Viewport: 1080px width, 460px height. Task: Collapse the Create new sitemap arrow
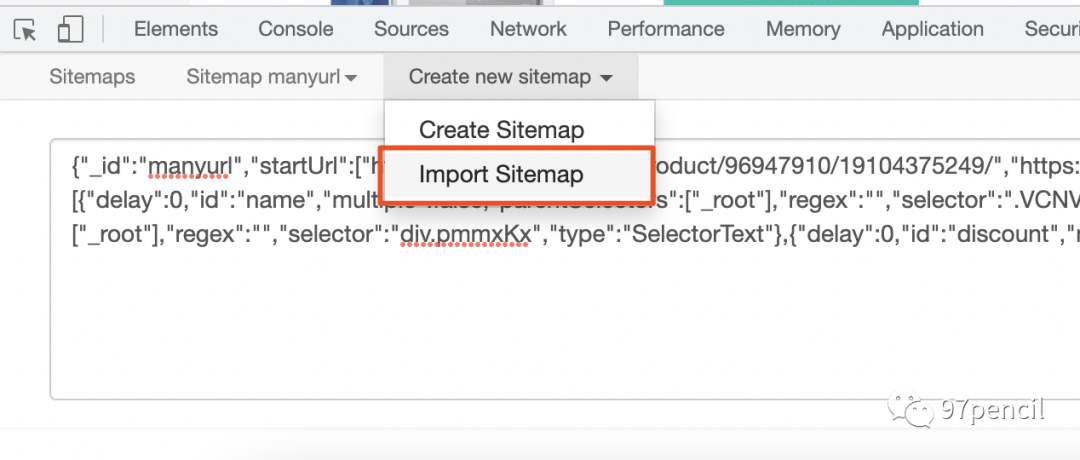tap(606, 78)
